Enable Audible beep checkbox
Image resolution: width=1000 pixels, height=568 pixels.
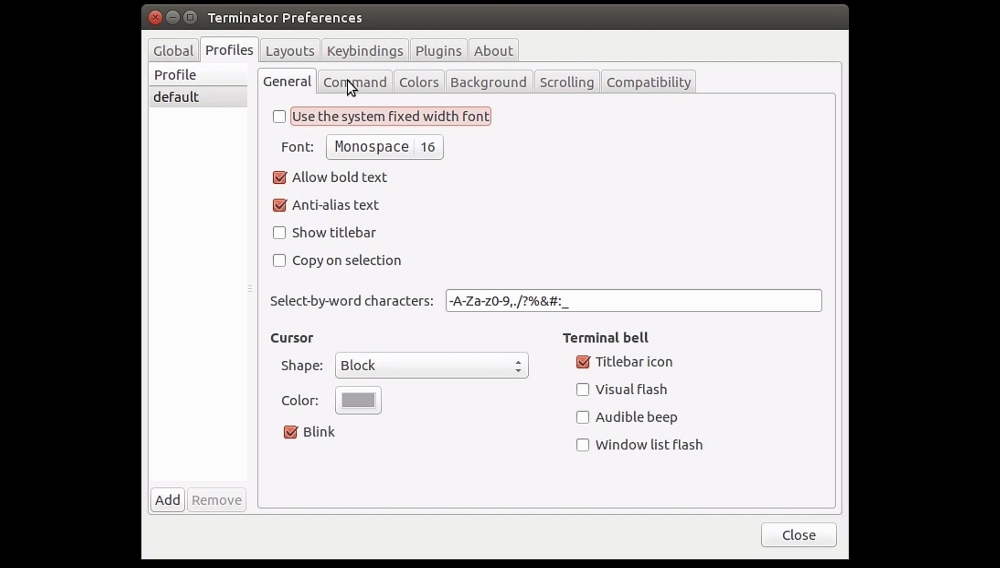[x=583, y=418]
